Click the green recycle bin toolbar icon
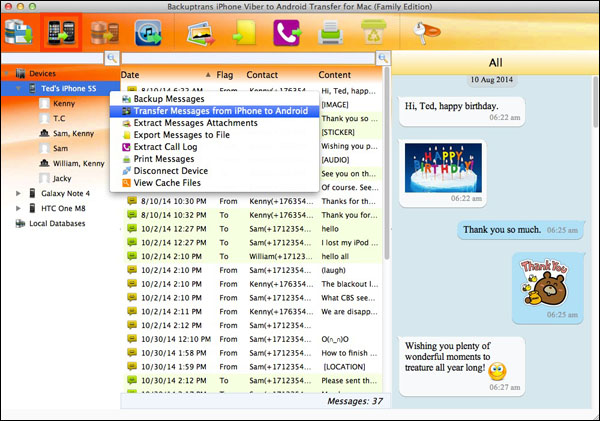Screen dimensions: 600x421 pos(374,32)
